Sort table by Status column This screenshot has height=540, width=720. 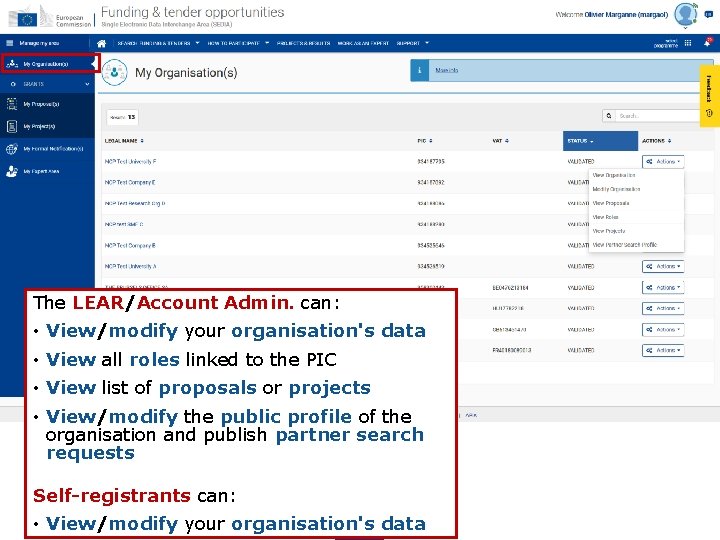600,141
